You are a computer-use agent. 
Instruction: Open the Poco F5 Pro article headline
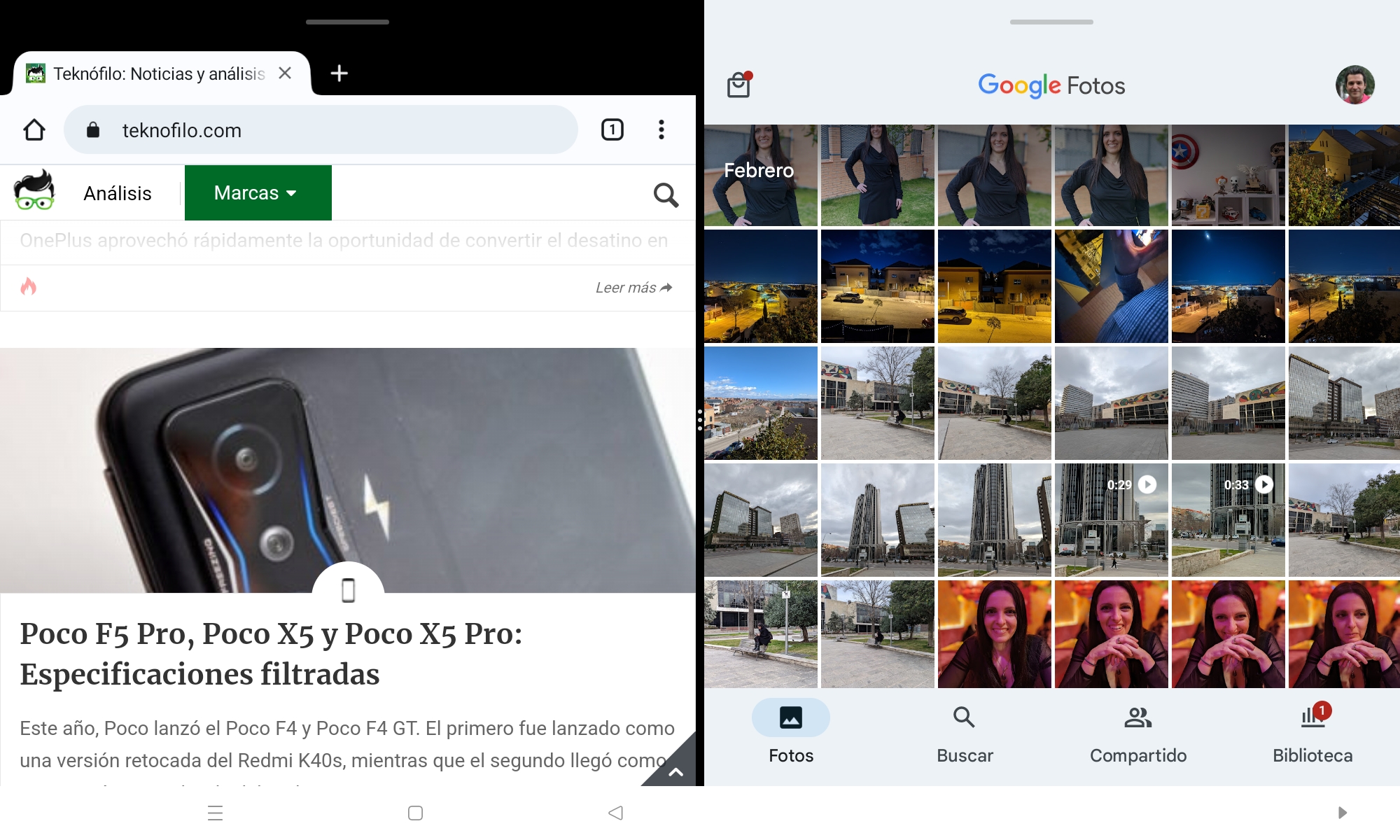tap(272, 654)
